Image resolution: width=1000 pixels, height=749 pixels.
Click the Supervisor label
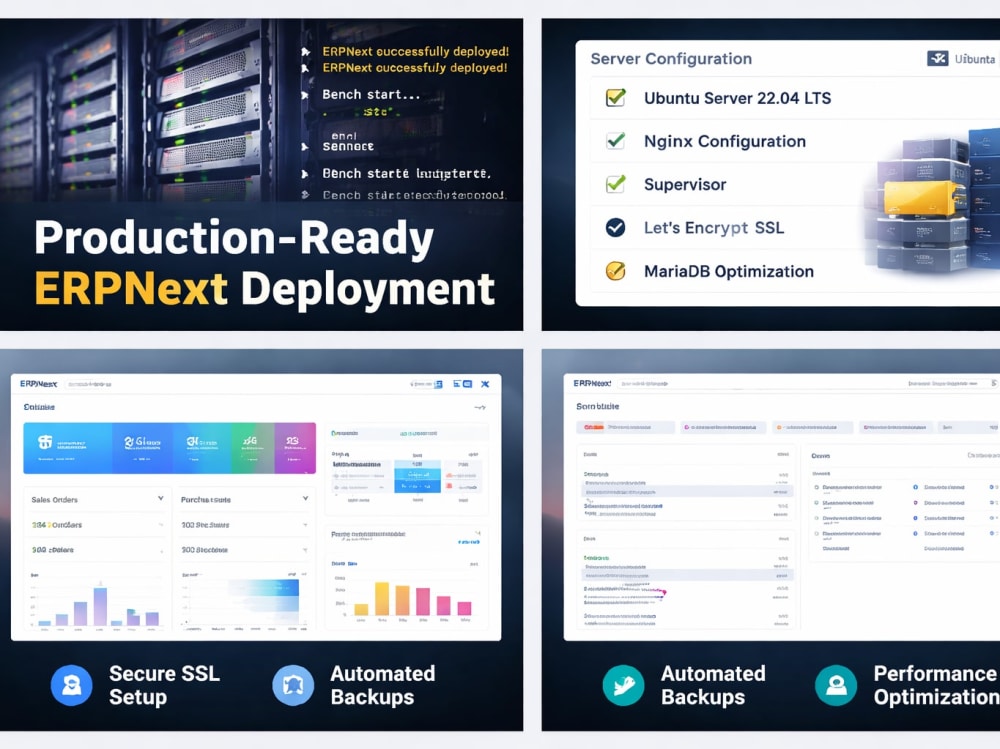pyautogui.click(x=685, y=184)
